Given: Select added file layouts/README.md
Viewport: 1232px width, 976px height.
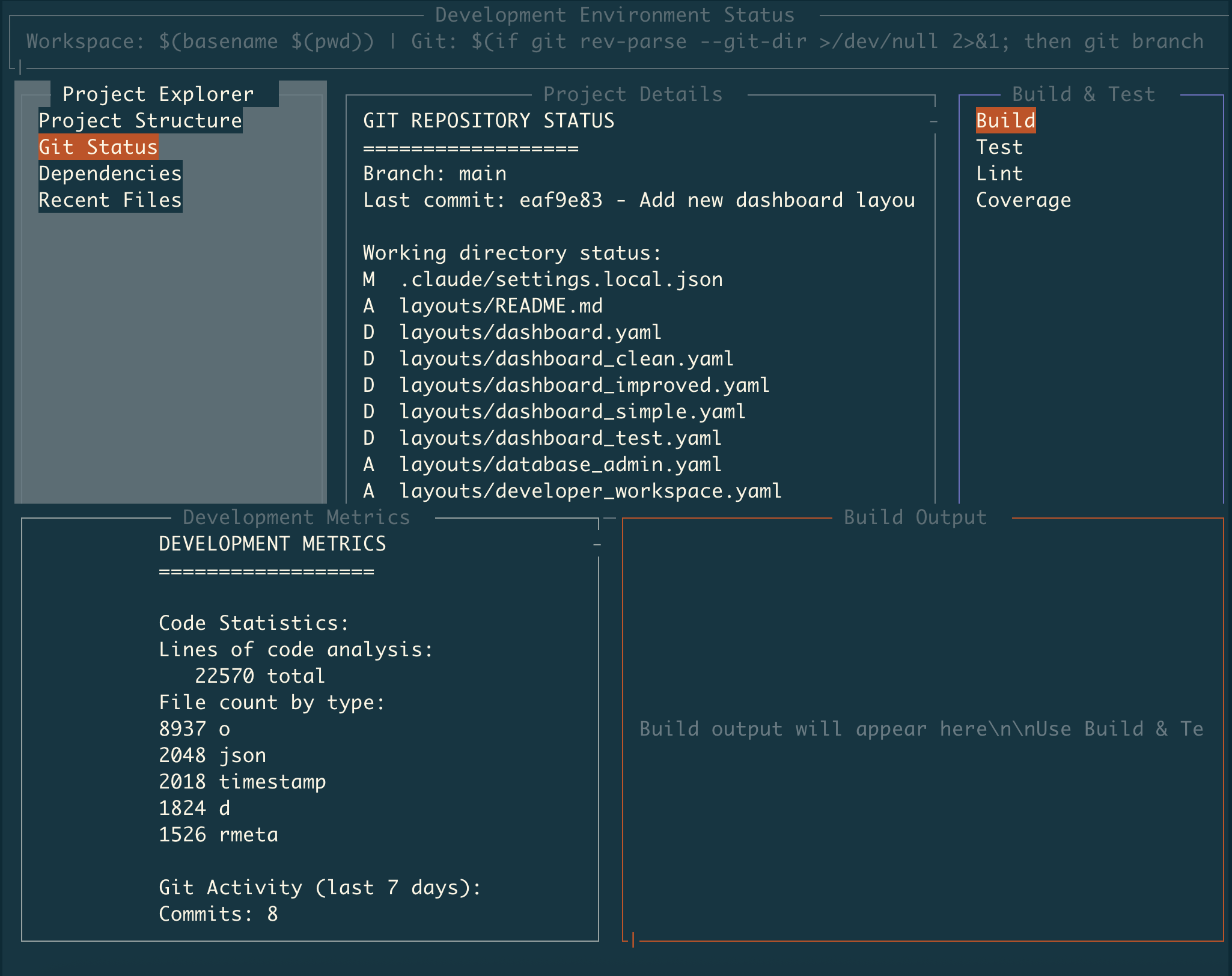Looking at the screenshot, I should (499, 305).
